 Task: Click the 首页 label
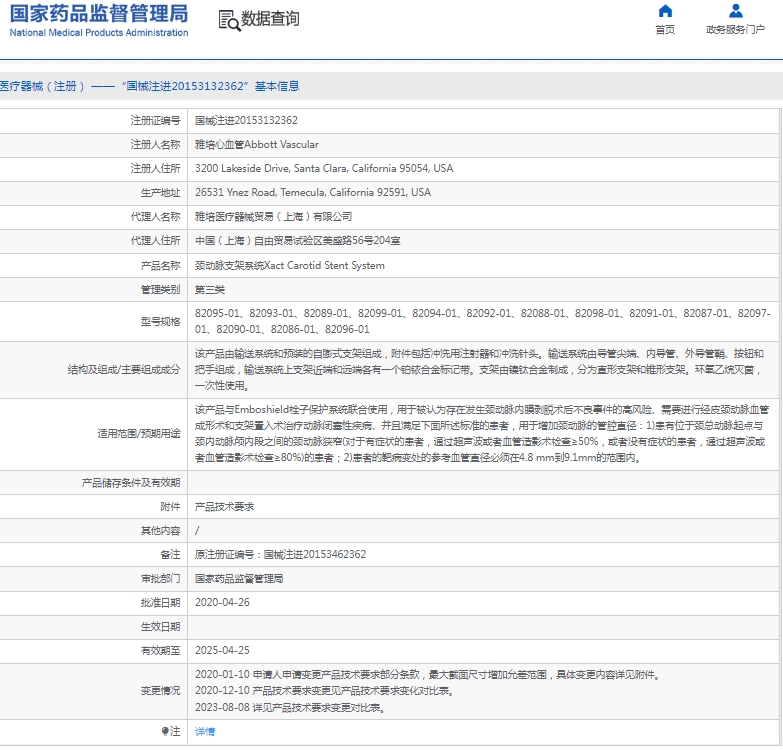665,30
